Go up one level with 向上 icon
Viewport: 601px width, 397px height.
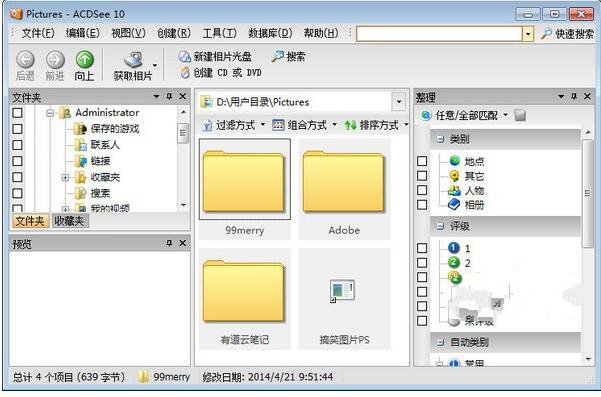click(85, 59)
